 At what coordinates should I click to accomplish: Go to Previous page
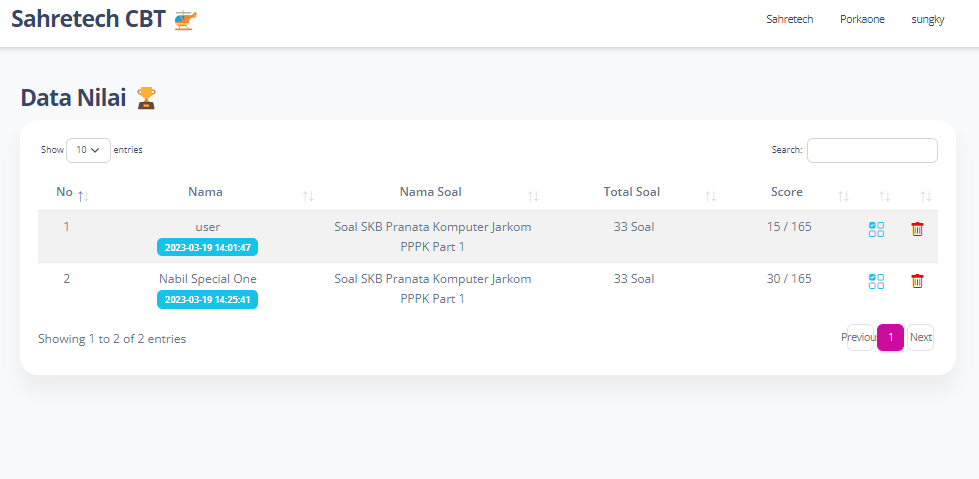860,337
